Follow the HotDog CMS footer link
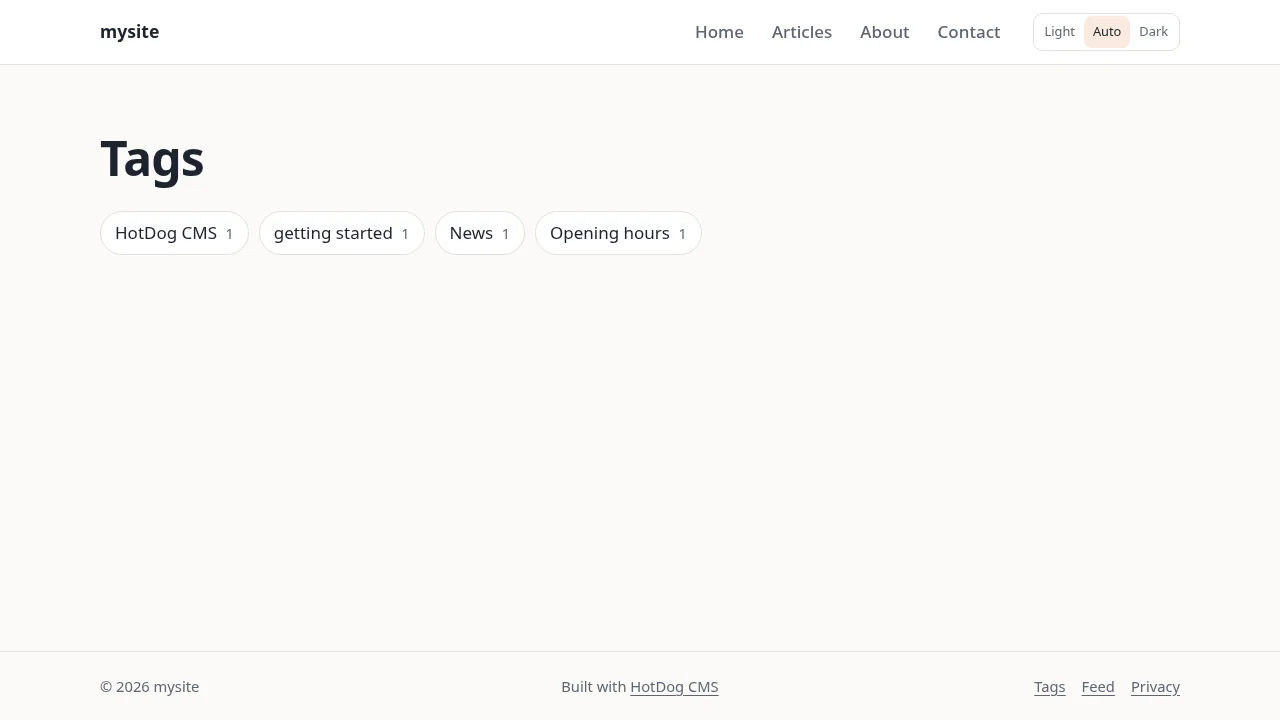The width and height of the screenshot is (1280, 720). pyautogui.click(x=674, y=687)
